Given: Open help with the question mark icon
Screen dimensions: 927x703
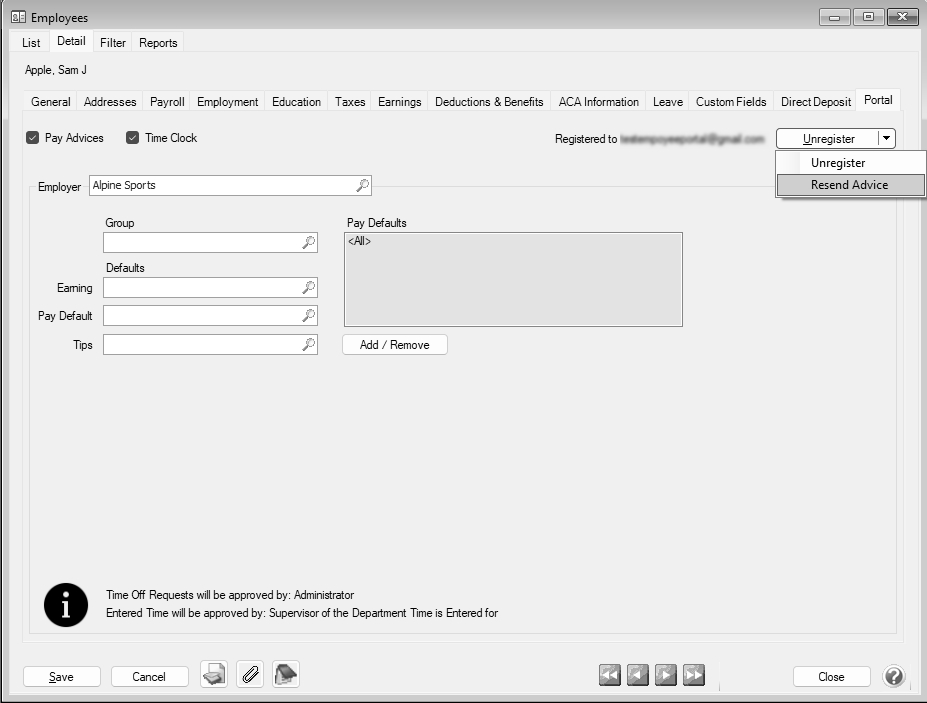Looking at the screenshot, I should 893,677.
